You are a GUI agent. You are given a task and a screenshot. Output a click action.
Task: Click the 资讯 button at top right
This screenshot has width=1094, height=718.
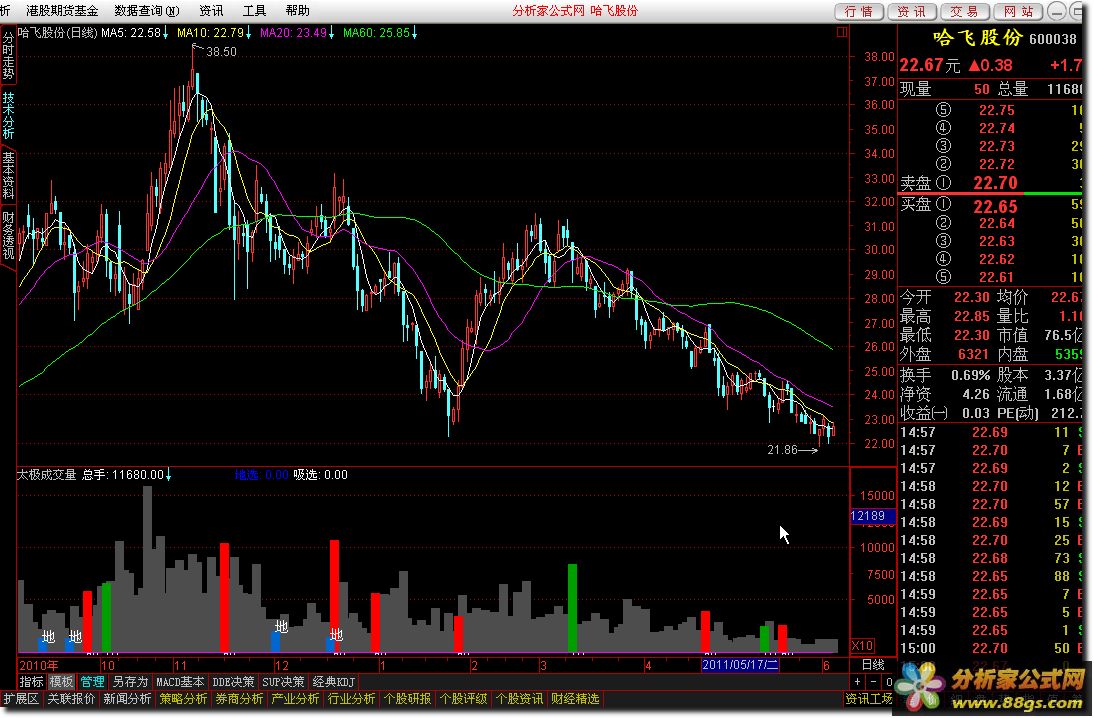(911, 11)
